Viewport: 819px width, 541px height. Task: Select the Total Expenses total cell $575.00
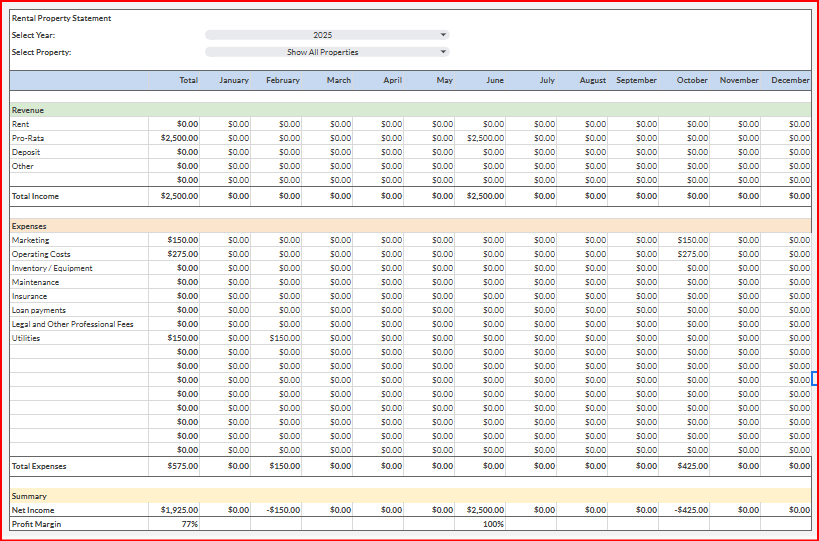(x=174, y=466)
